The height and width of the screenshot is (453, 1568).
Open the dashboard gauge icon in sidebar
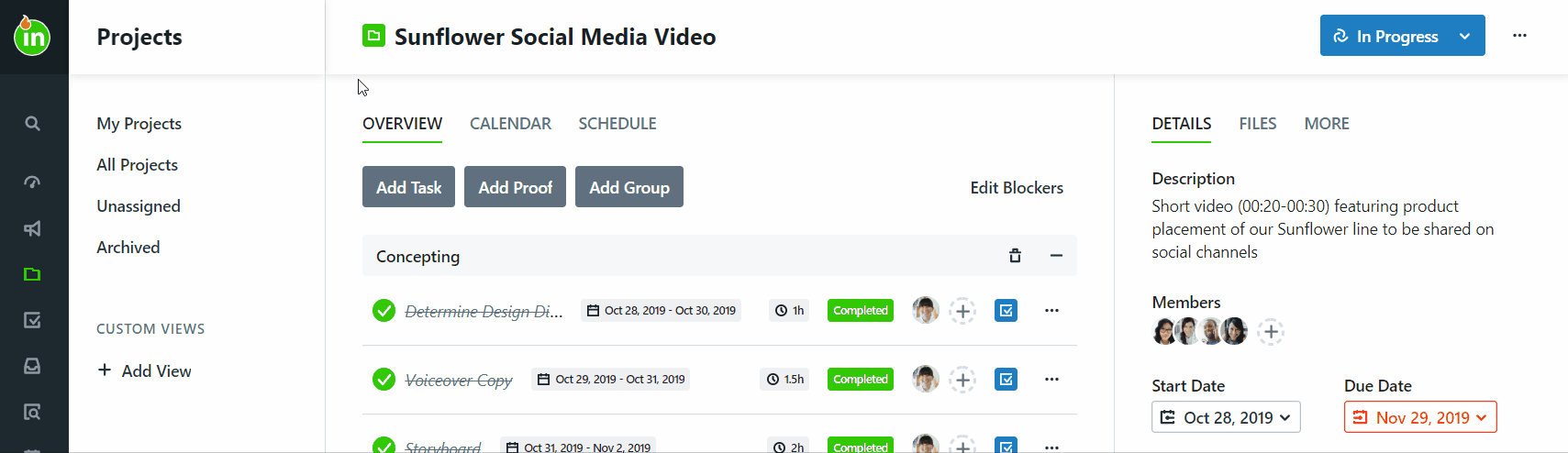32,182
